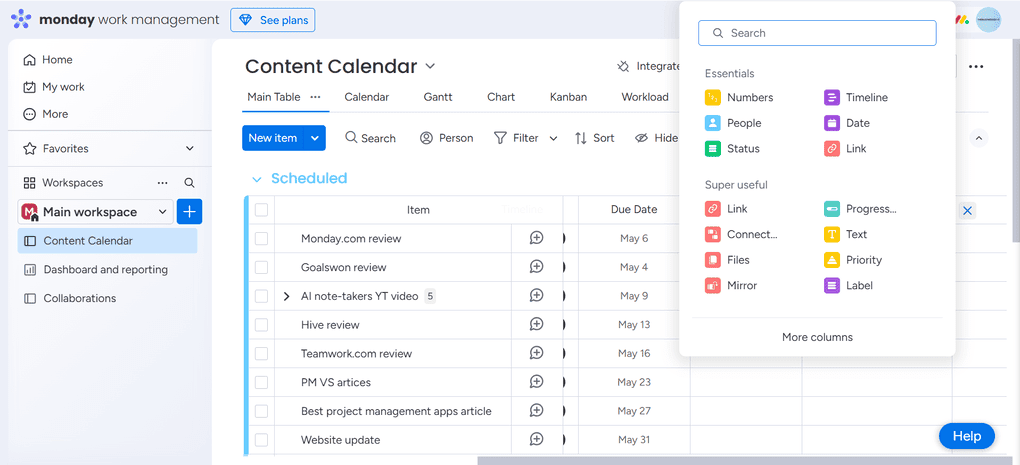Tick the select-all checkbox in the header row

(x=261, y=209)
